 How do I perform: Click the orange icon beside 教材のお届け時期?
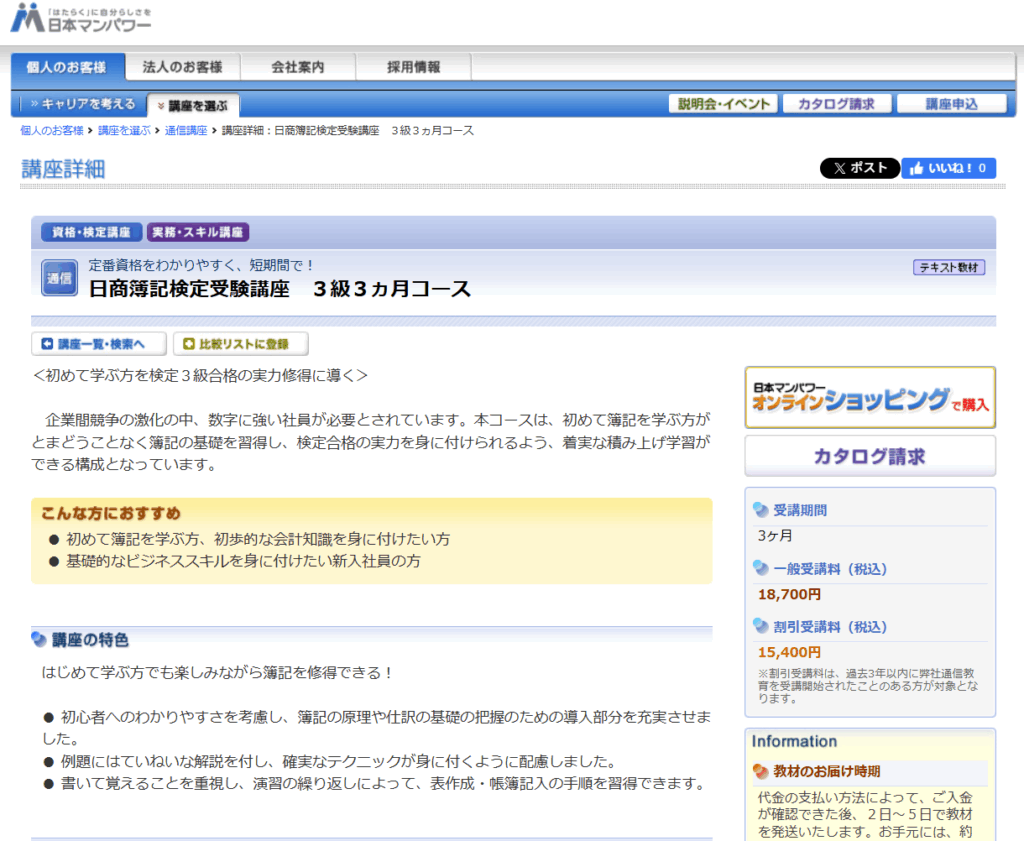point(760,771)
